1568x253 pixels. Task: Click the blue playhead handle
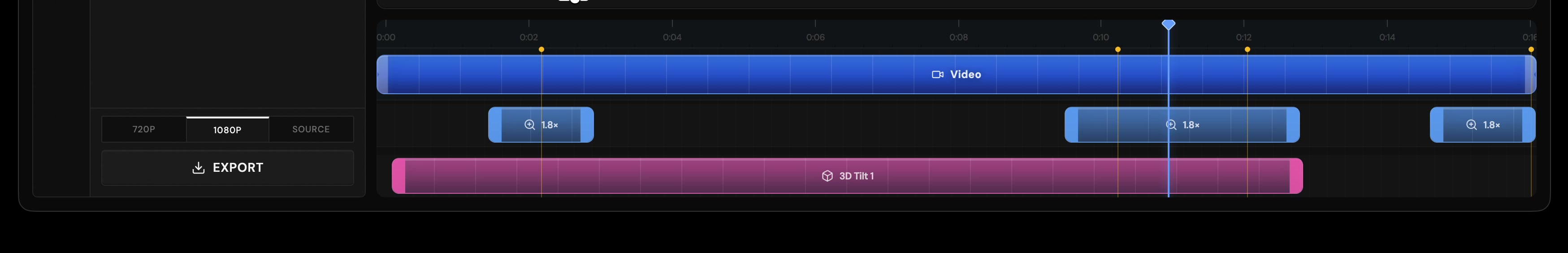click(1168, 24)
